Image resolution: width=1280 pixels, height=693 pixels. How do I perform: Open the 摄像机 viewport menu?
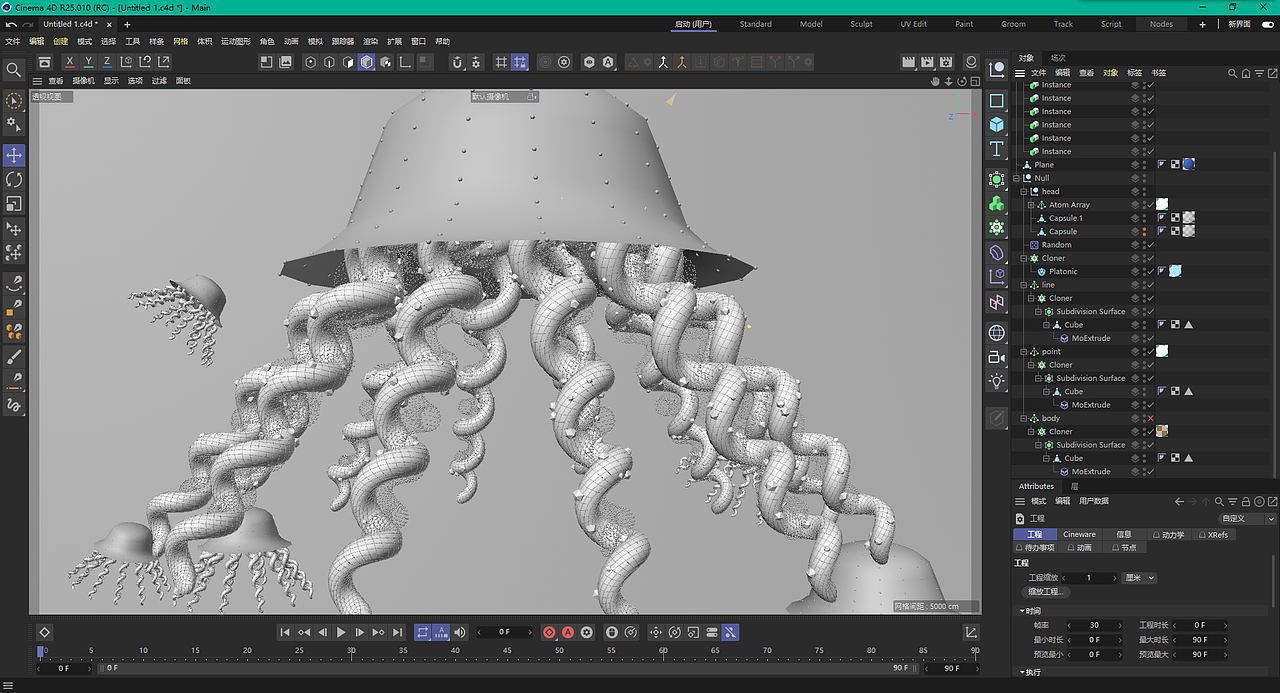83,81
